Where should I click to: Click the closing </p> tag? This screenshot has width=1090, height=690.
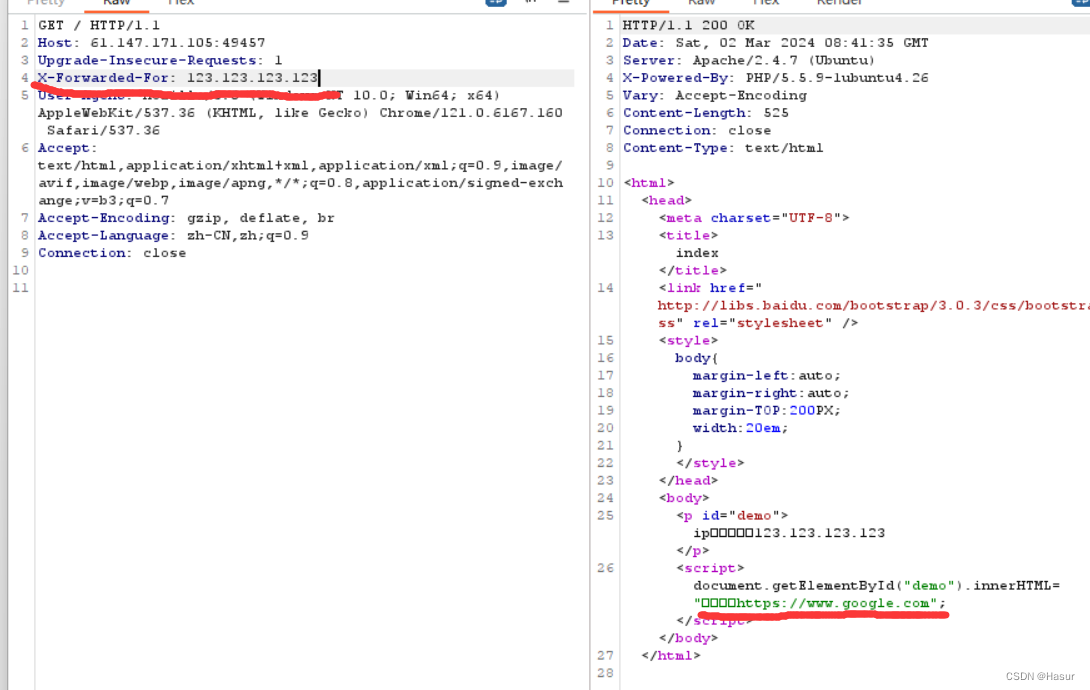click(x=692, y=550)
